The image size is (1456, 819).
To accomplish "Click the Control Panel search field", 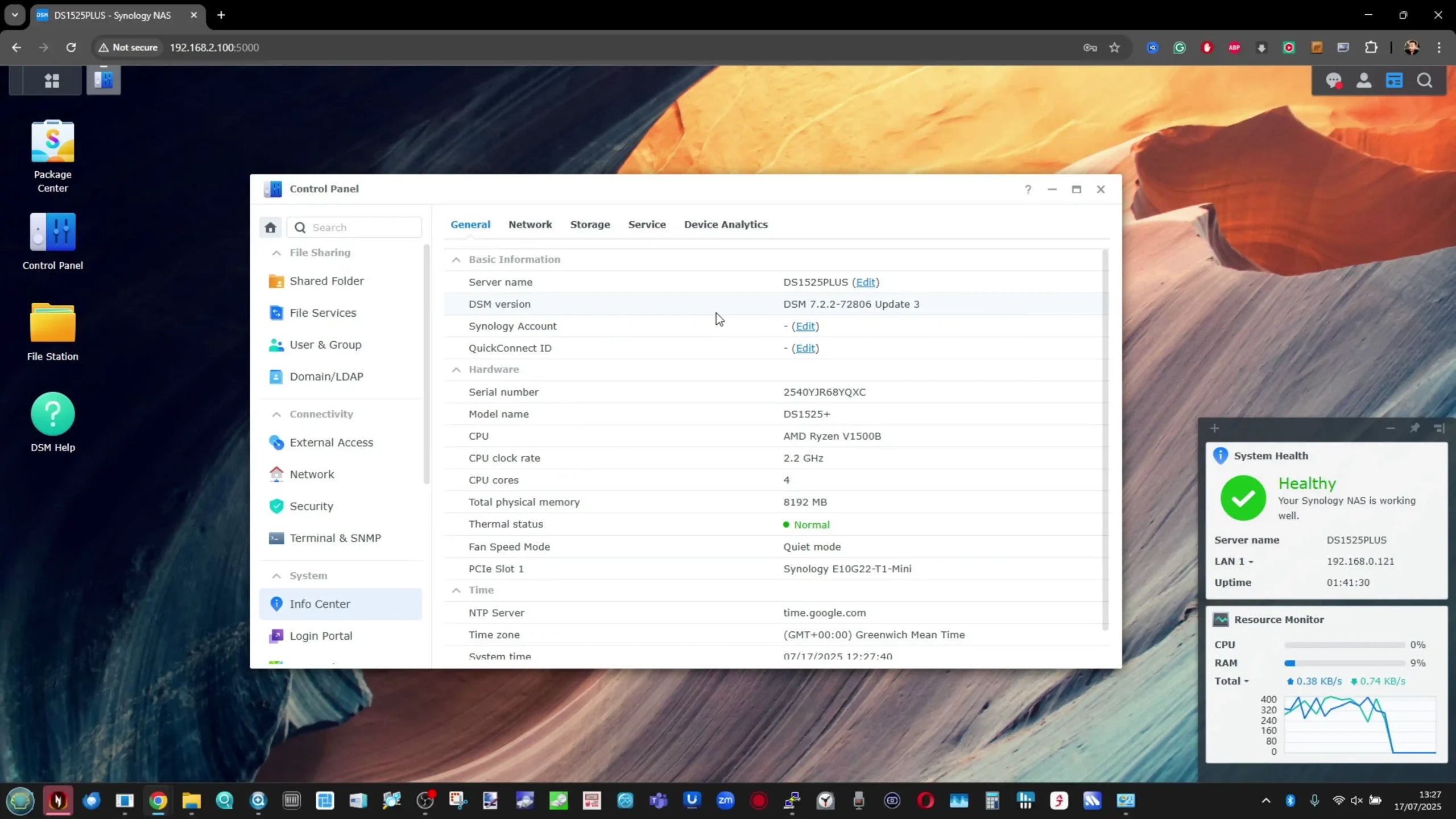I will [354, 227].
